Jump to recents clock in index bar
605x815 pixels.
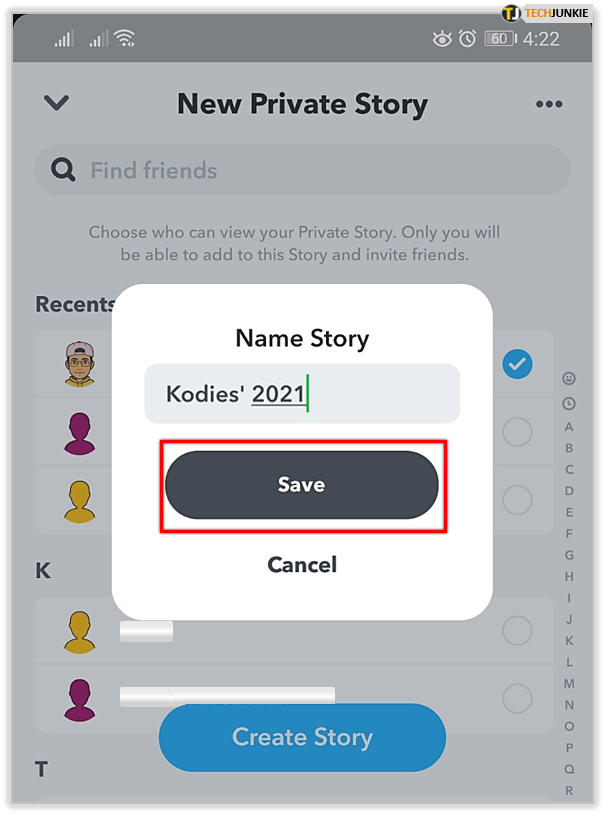click(x=569, y=404)
